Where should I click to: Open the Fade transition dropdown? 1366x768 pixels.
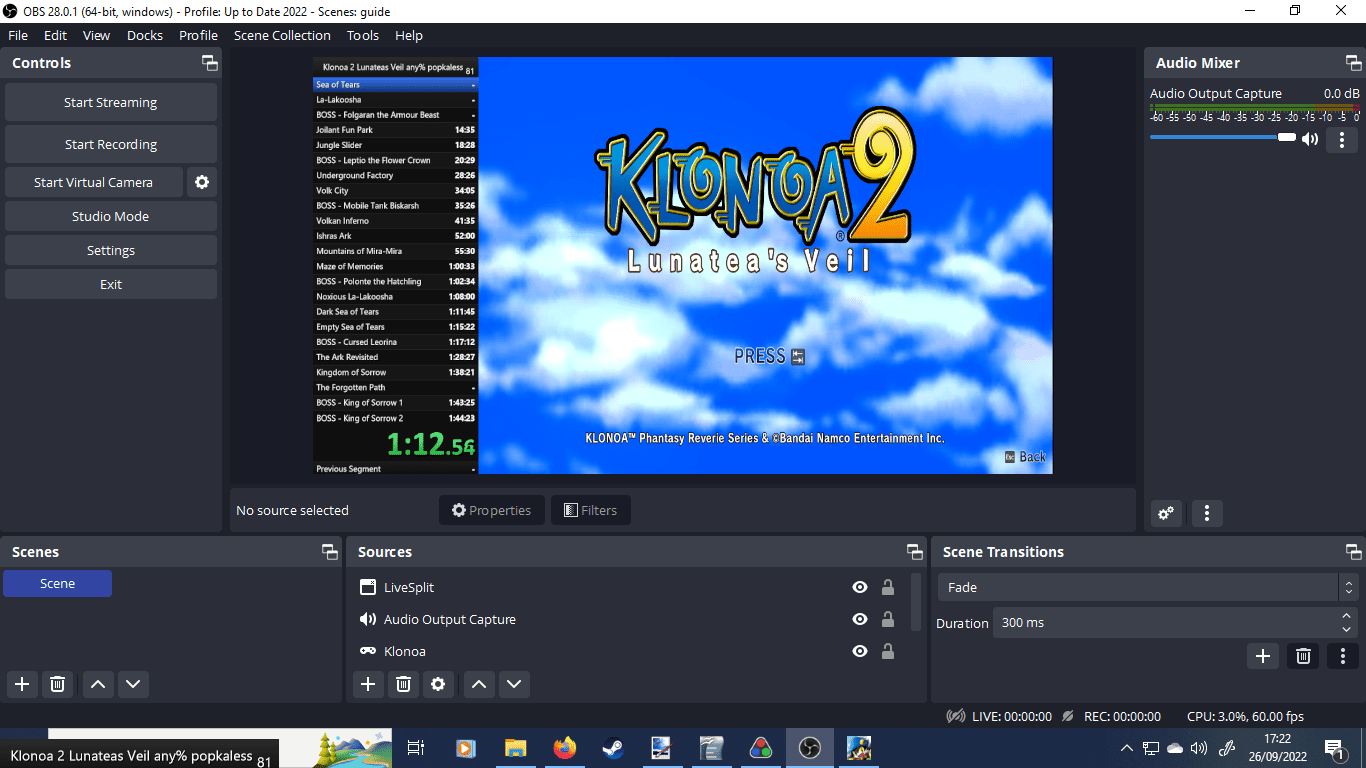pos(1147,587)
